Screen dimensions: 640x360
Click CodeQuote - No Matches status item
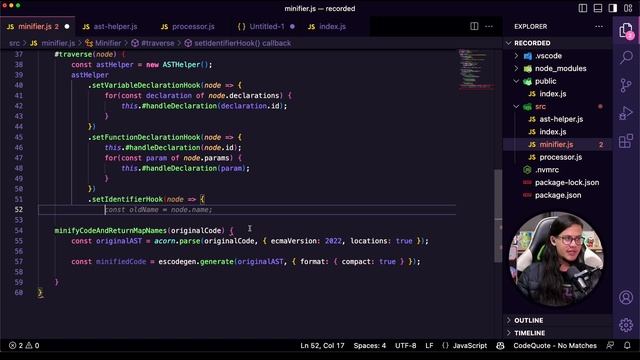click(x=555, y=345)
